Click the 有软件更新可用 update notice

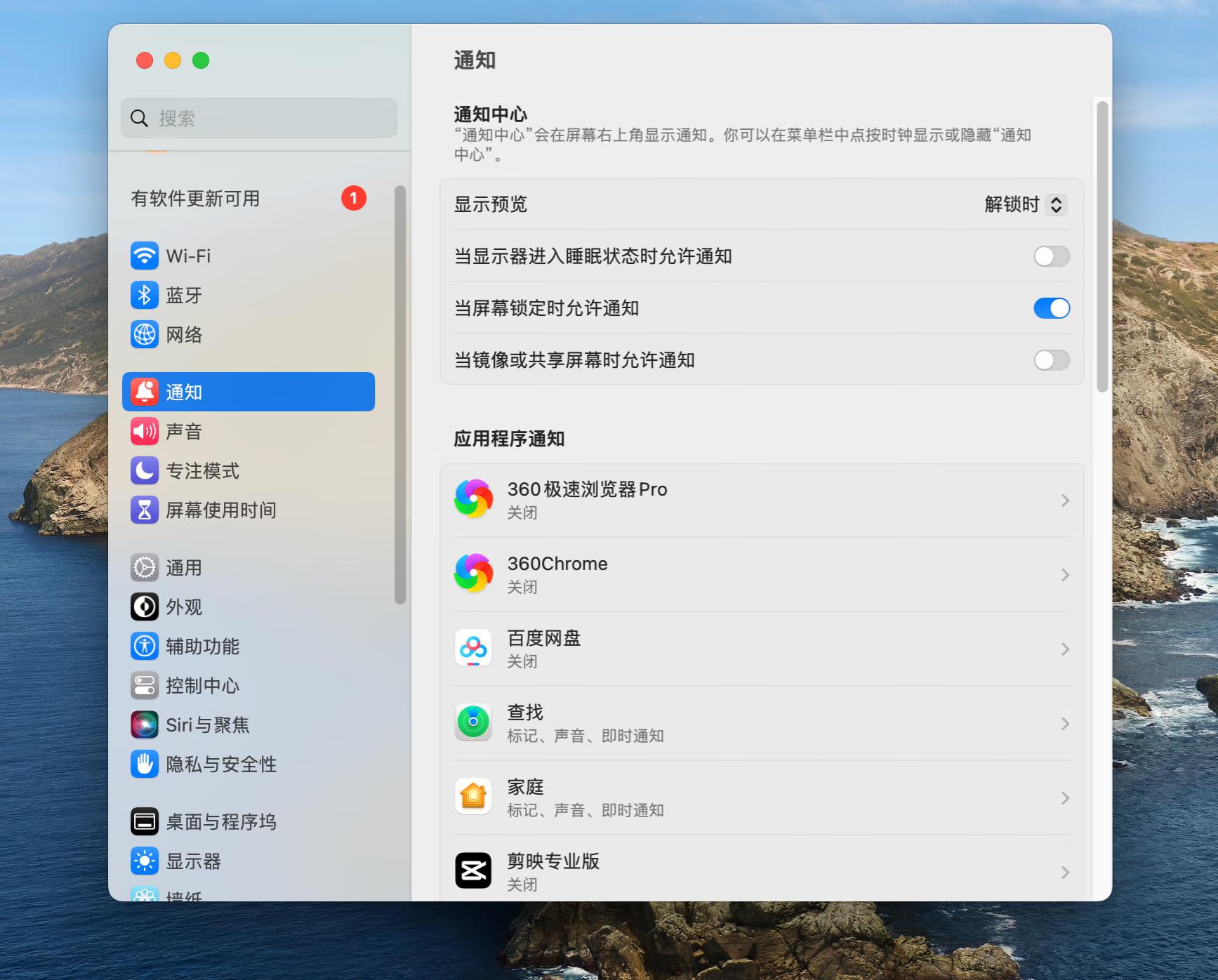click(195, 199)
